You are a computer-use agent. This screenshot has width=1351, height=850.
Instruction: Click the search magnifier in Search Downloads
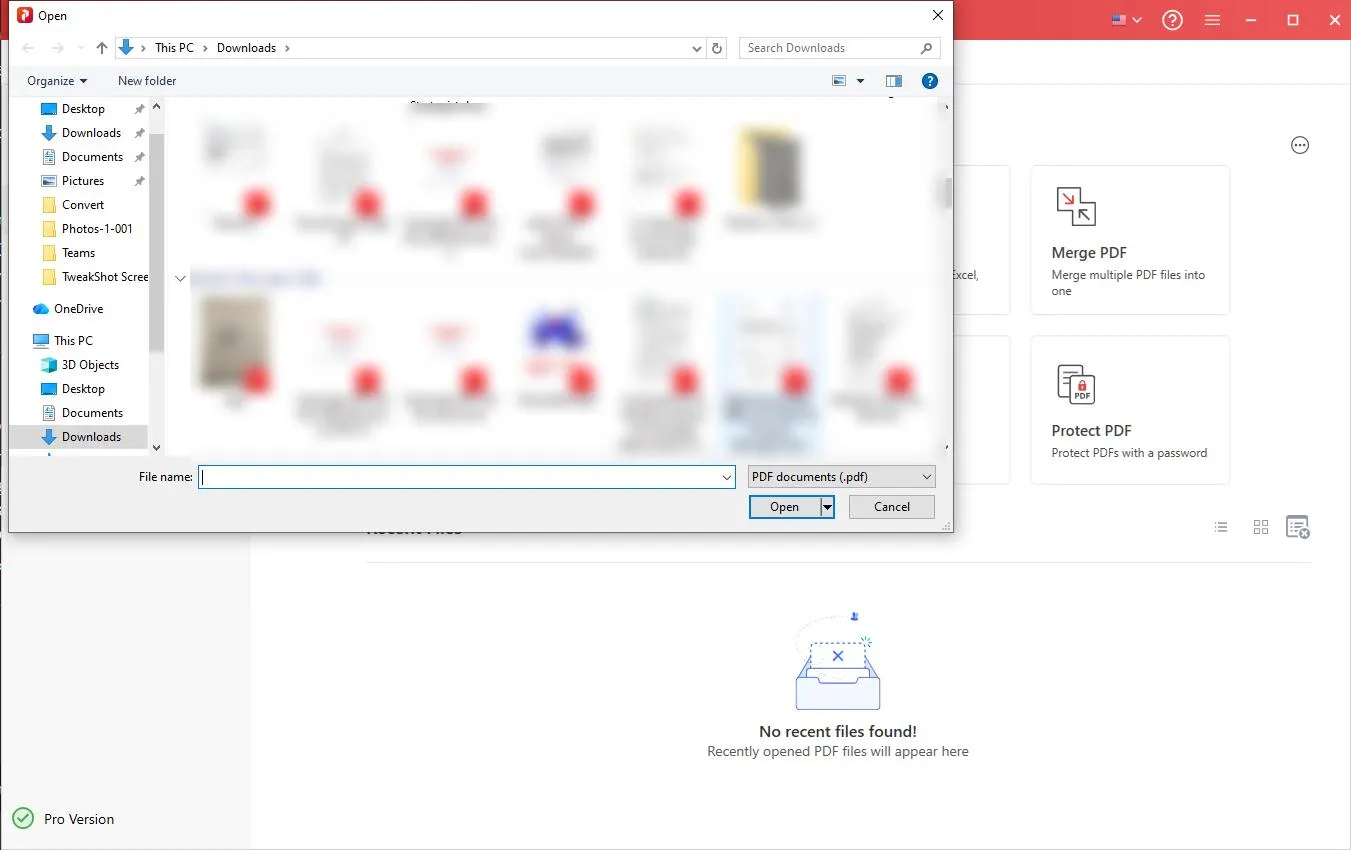[x=926, y=47]
